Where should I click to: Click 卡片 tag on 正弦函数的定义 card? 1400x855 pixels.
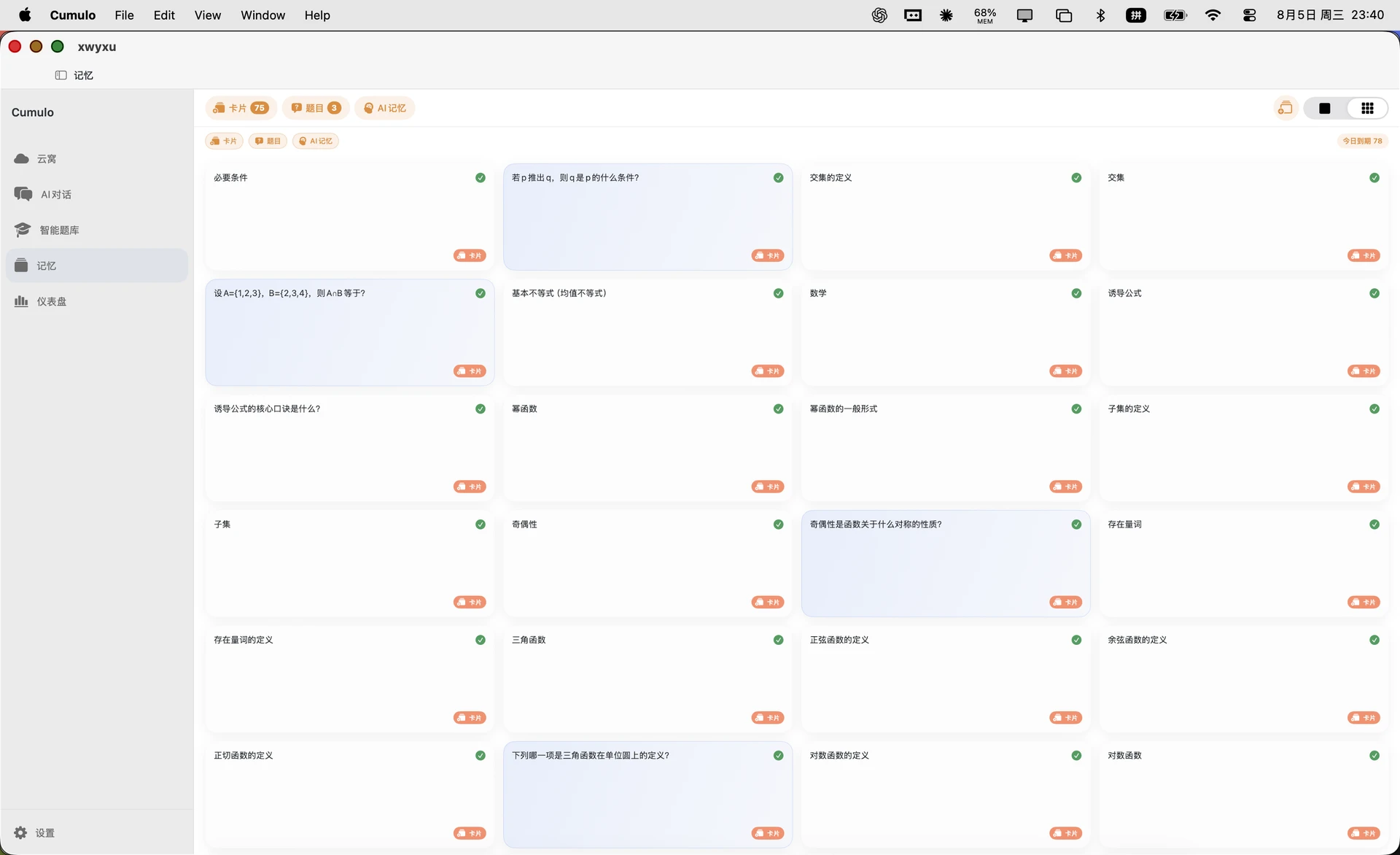(1065, 718)
